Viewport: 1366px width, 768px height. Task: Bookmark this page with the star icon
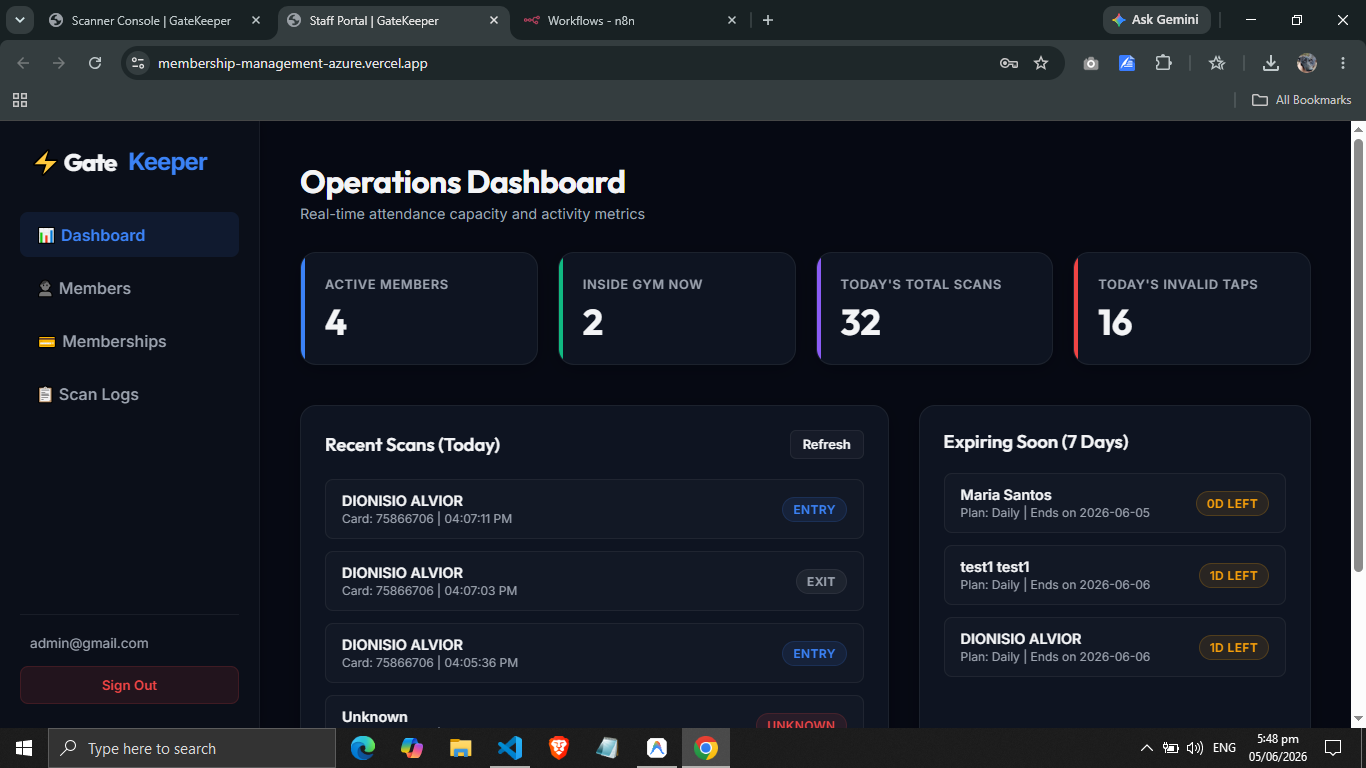(1041, 63)
